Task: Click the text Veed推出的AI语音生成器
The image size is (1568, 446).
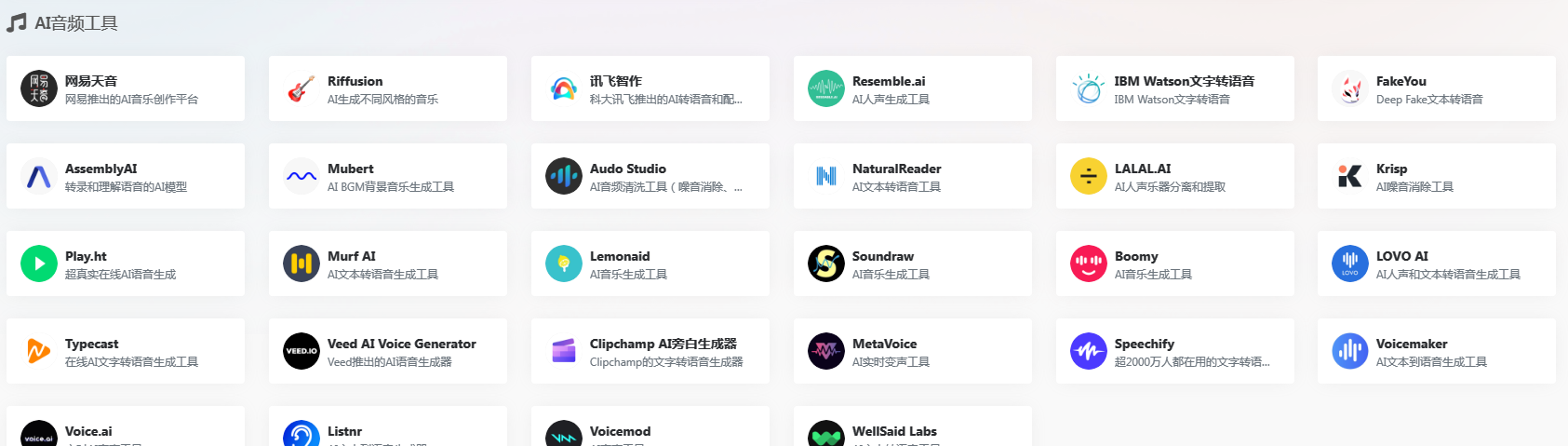Action: coord(389,361)
